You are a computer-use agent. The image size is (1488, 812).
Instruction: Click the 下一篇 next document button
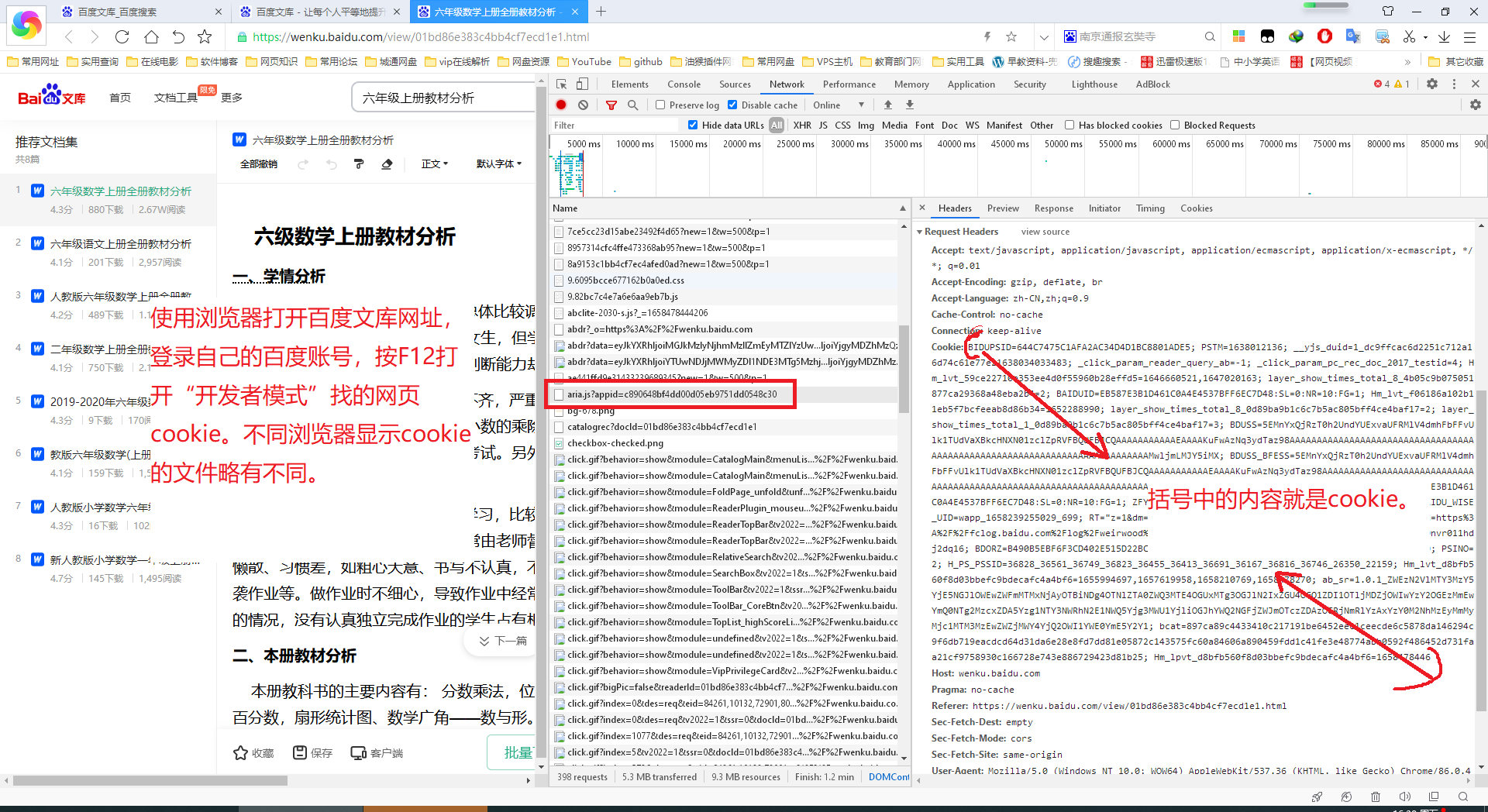504,641
